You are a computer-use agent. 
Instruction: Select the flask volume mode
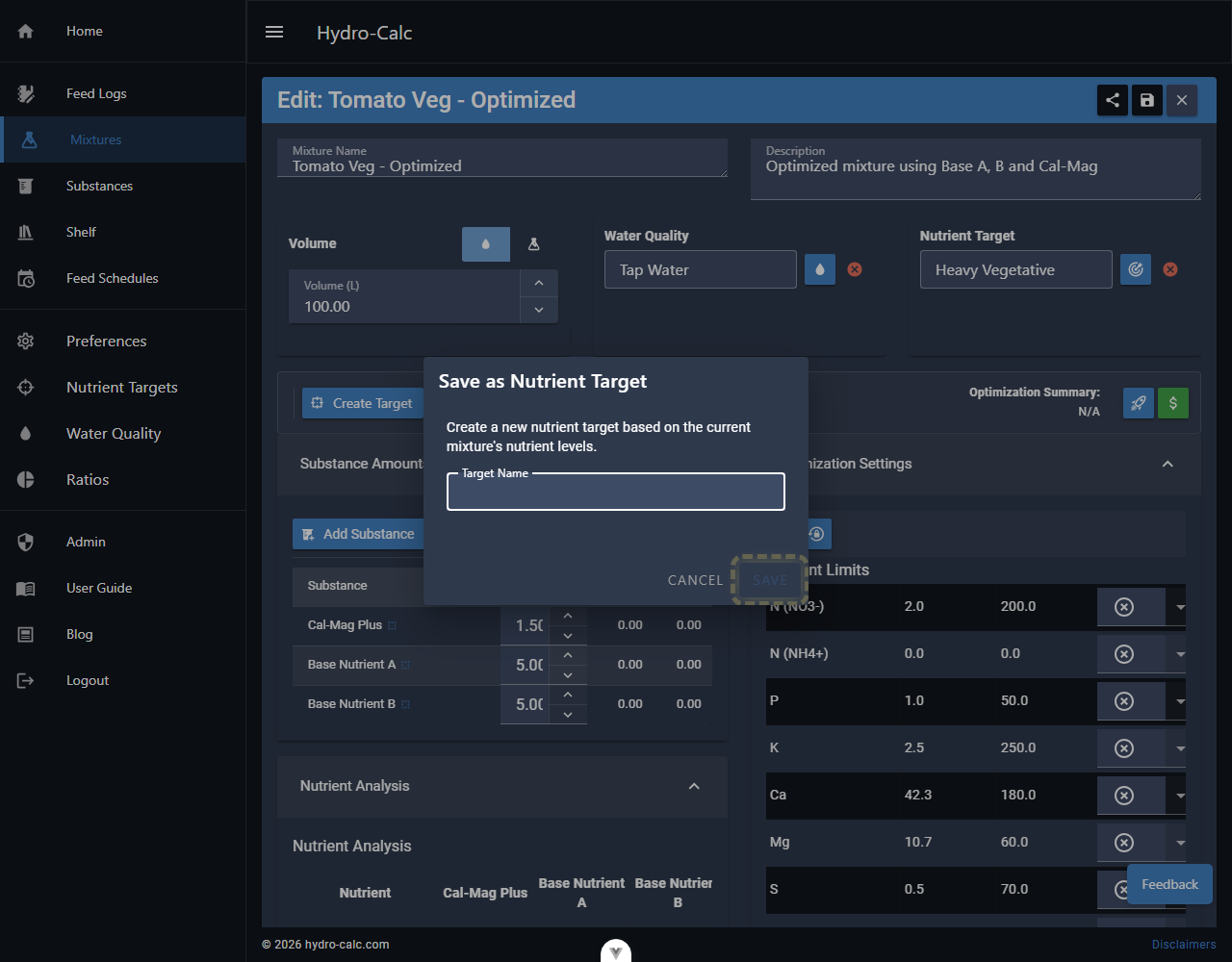click(534, 244)
